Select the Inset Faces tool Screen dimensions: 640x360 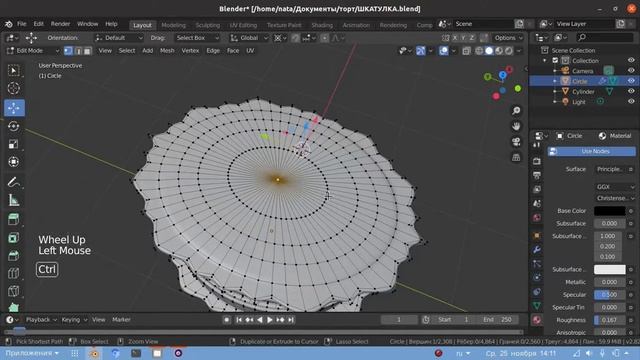(14, 238)
